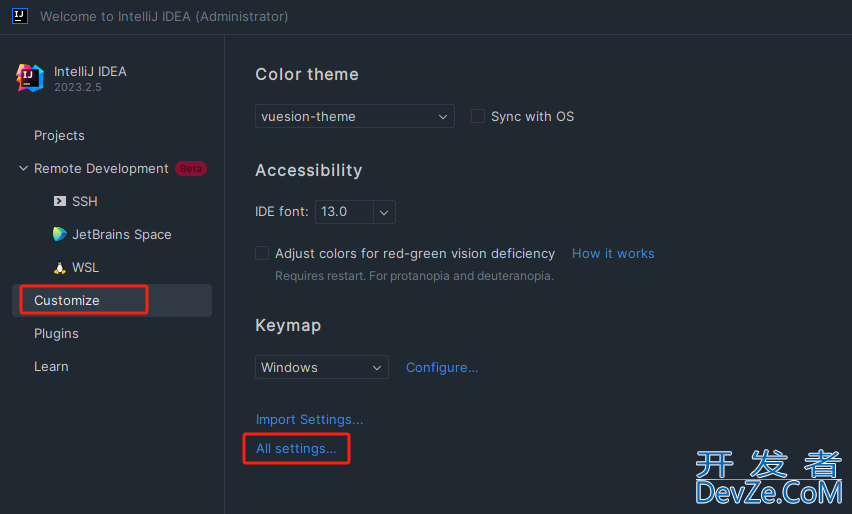Select the JetBrains Space icon
The height and width of the screenshot is (514, 852).
(60, 234)
